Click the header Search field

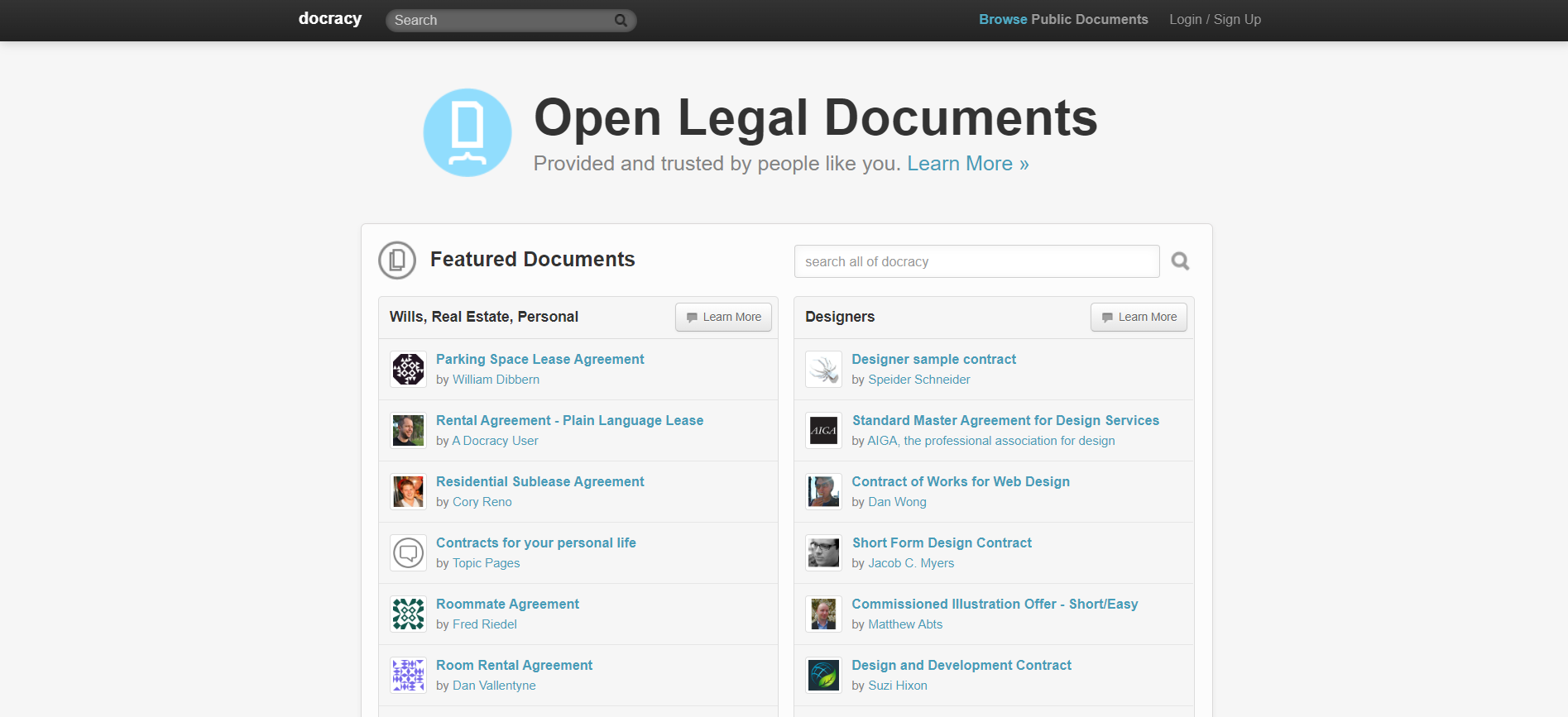tap(511, 21)
